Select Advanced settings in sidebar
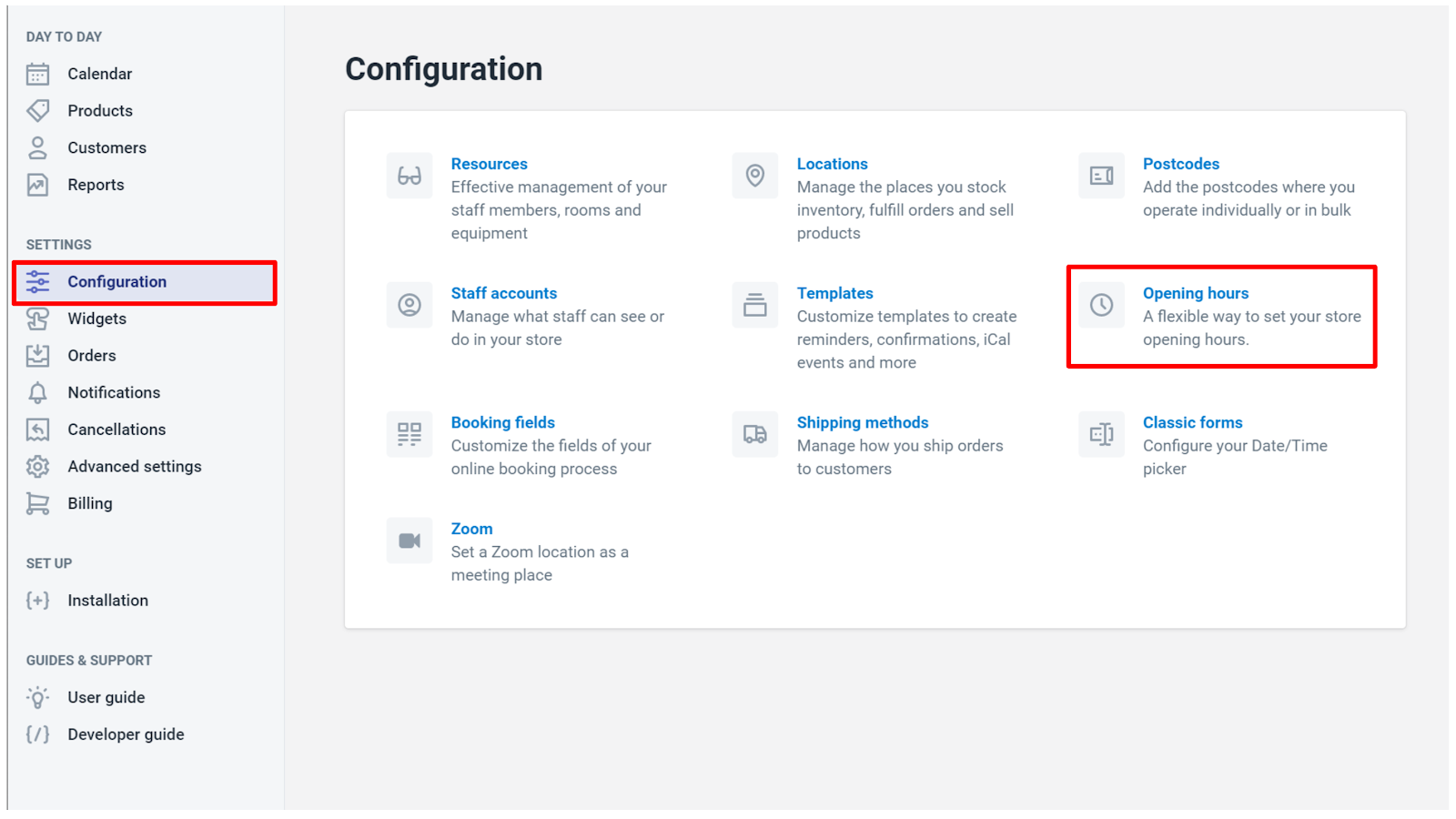 [x=134, y=466]
